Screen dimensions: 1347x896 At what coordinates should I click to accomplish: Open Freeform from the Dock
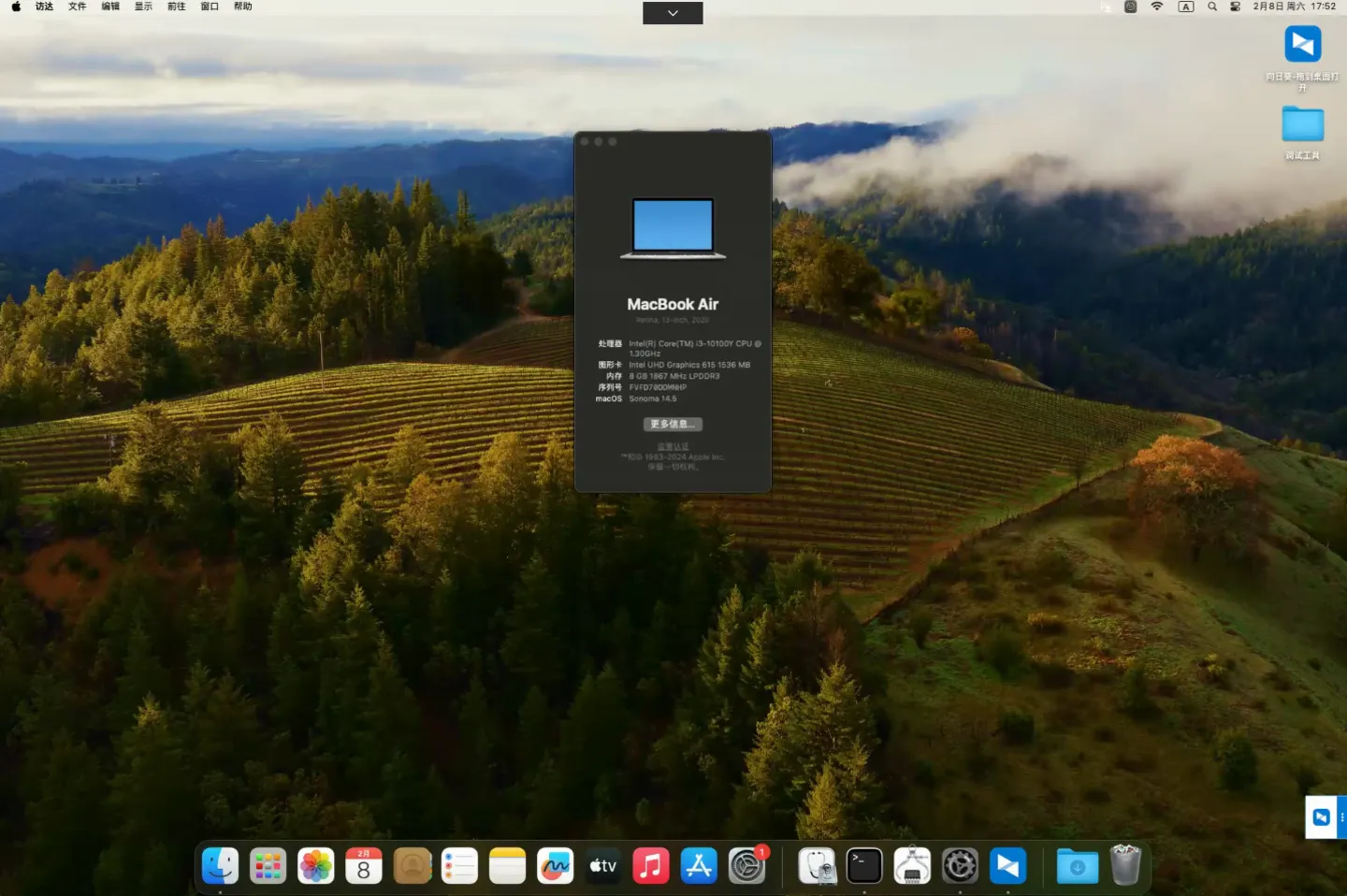tap(555, 866)
